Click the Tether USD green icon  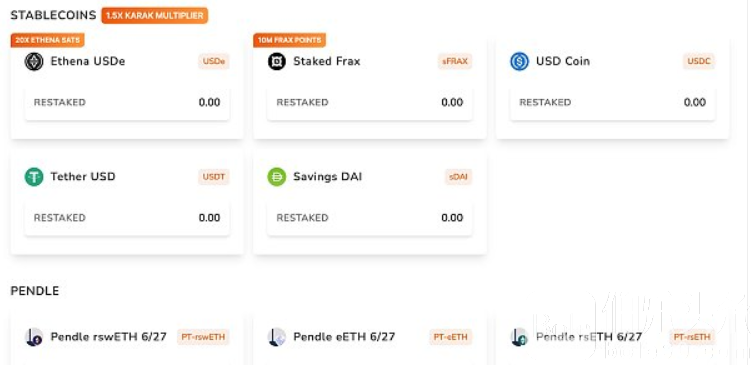(34, 177)
